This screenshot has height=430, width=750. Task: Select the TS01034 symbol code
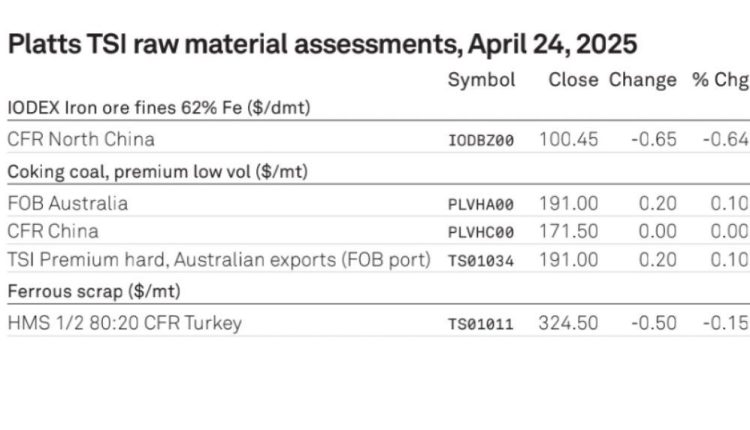[481, 261]
